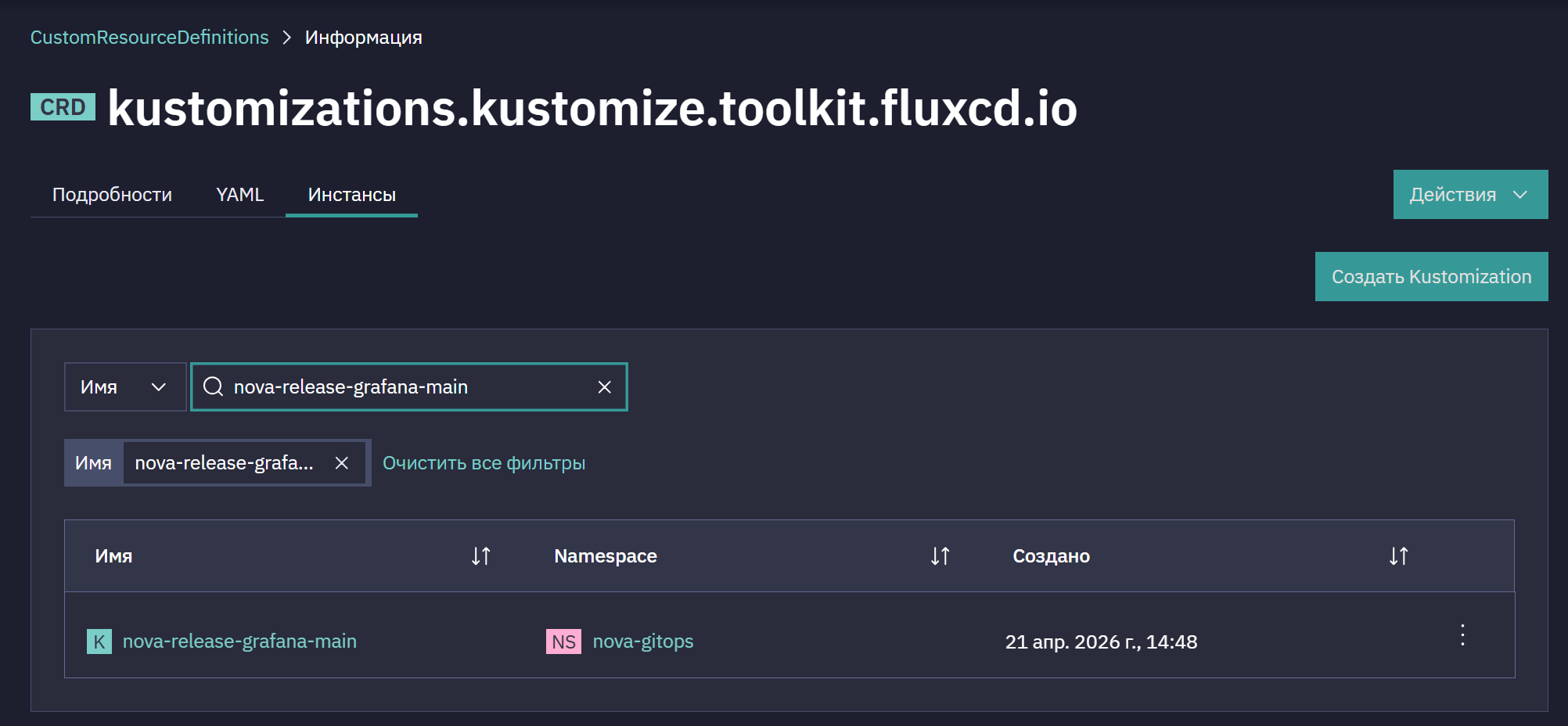Screen dimensions: 1568x726
Task: Click the K resource badge icon
Action: point(99,642)
